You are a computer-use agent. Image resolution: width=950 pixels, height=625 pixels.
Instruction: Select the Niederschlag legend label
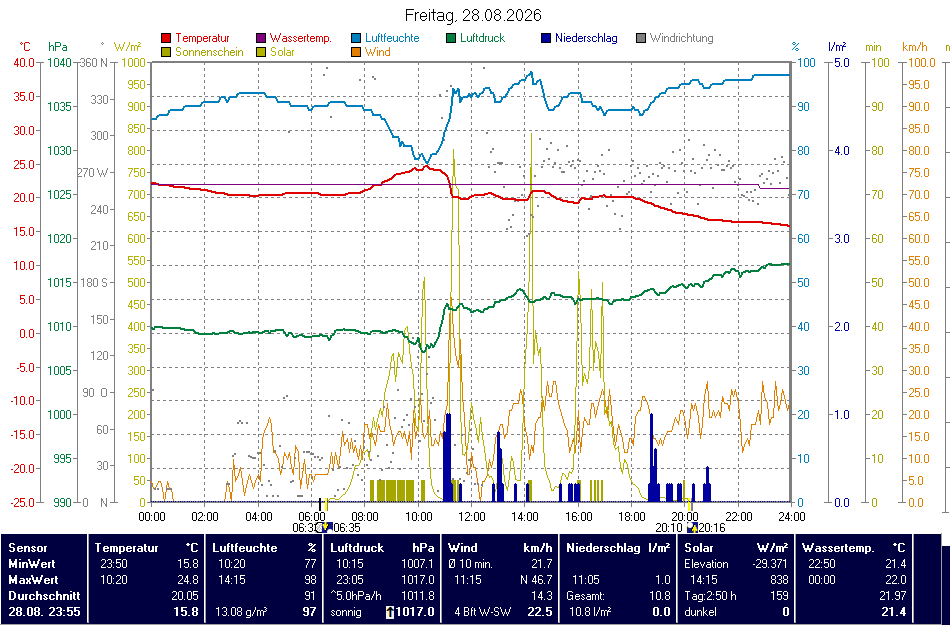[586, 38]
